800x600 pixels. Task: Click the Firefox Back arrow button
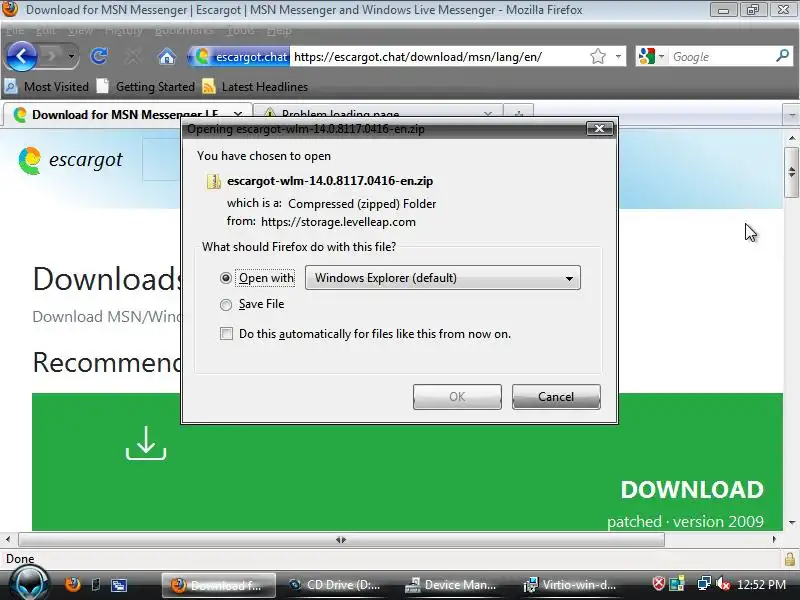point(21,56)
